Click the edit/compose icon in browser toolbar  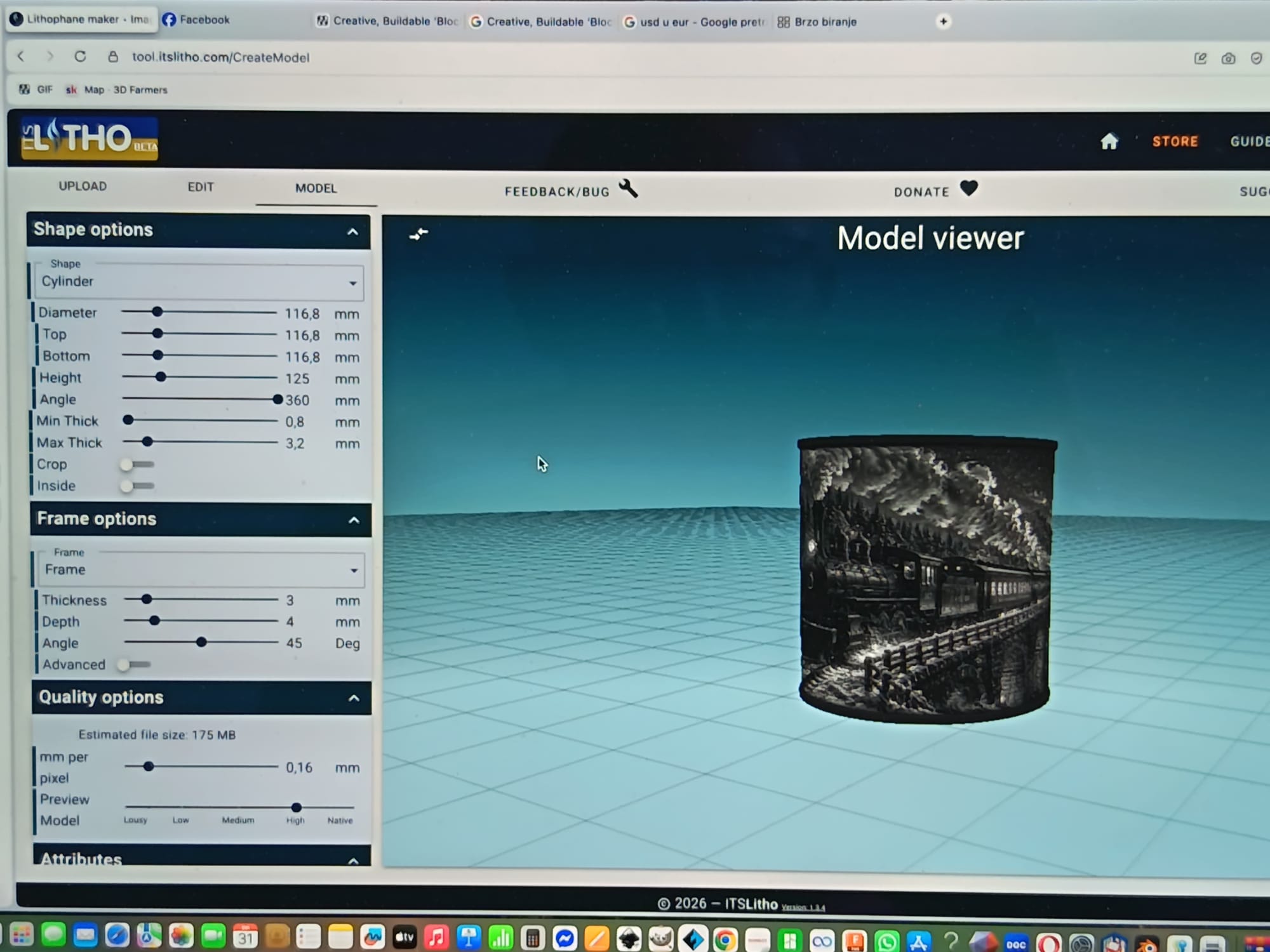(x=1200, y=58)
